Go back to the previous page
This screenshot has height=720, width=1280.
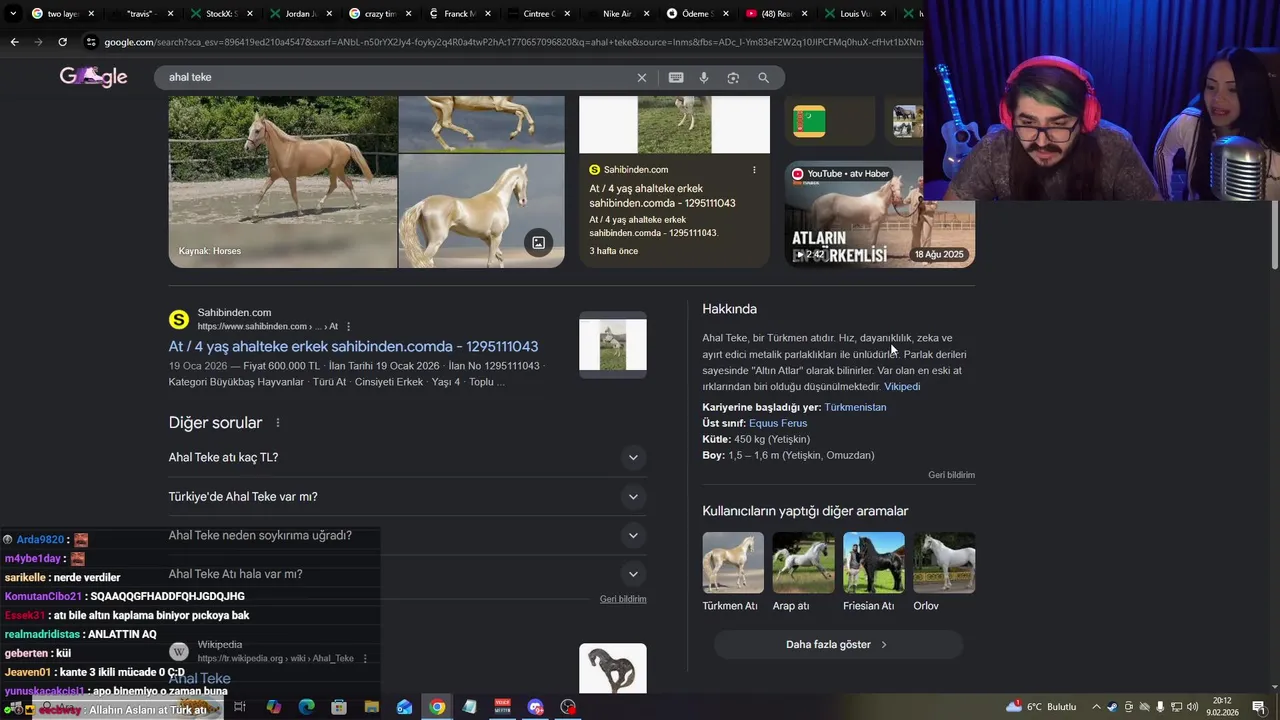tap(14, 42)
